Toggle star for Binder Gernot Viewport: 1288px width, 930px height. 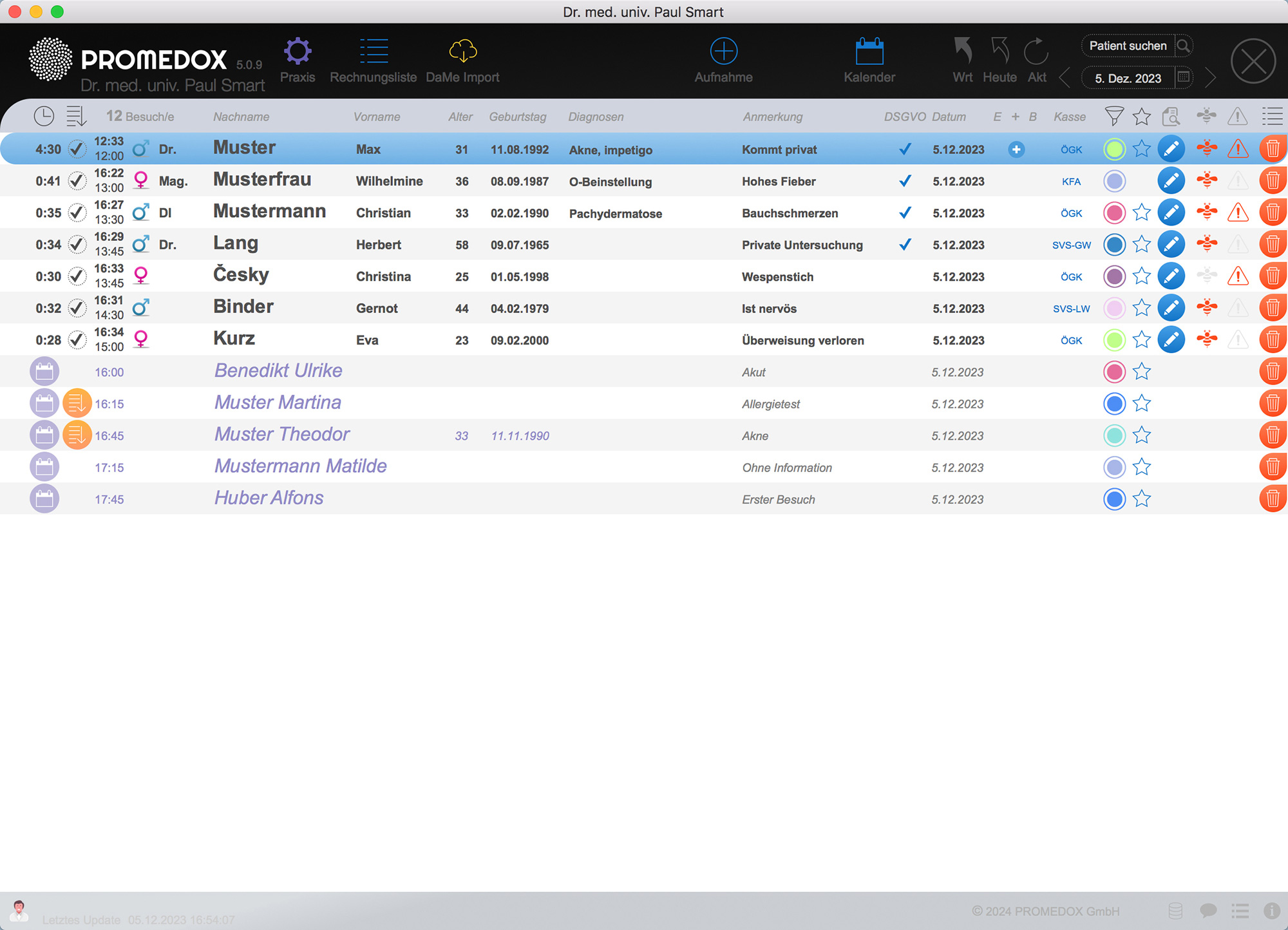(1142, 308)
